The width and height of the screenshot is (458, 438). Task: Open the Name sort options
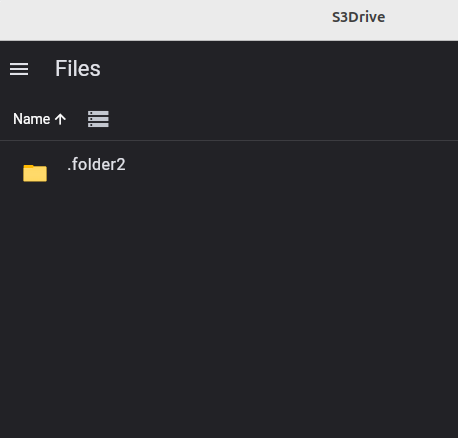40,119
